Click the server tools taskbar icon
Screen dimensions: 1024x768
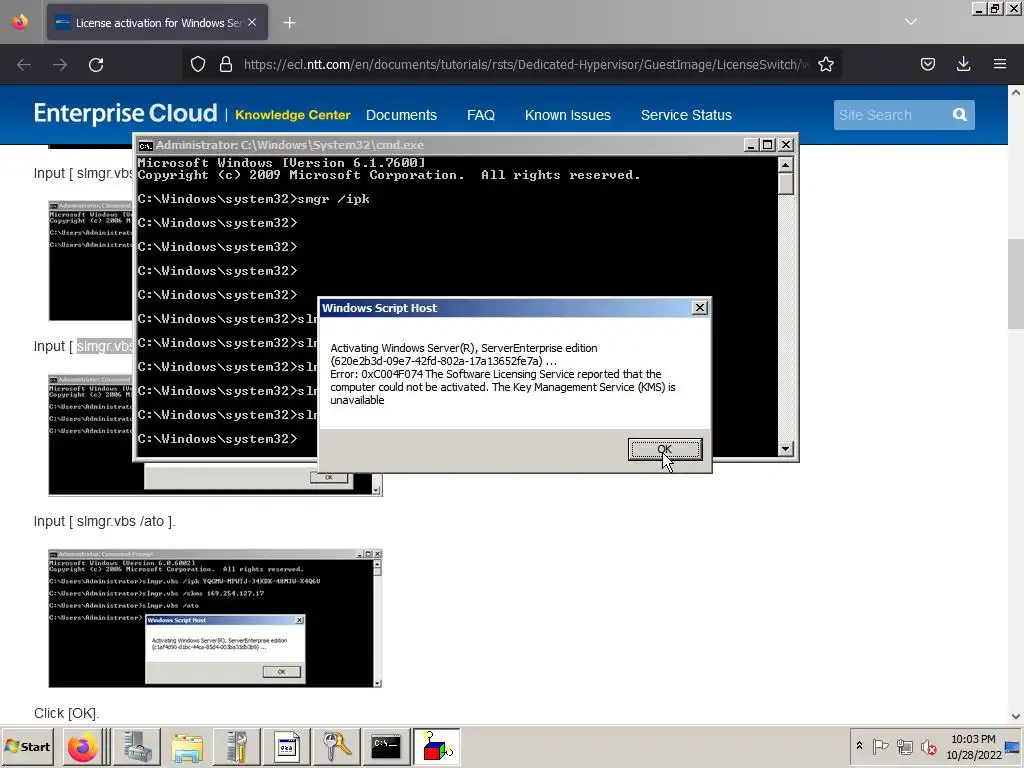tap(237, 746)
